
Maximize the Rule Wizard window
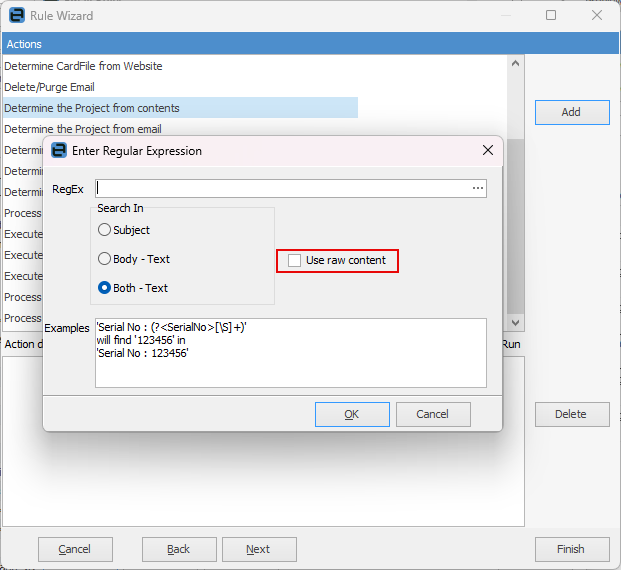click(x=551, y=15)
